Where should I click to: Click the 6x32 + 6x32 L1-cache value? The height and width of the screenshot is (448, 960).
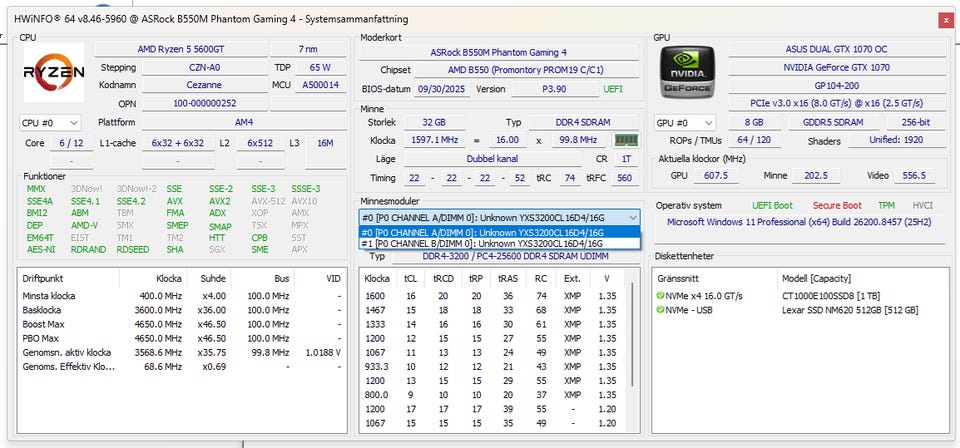click(x=178, y=143)
